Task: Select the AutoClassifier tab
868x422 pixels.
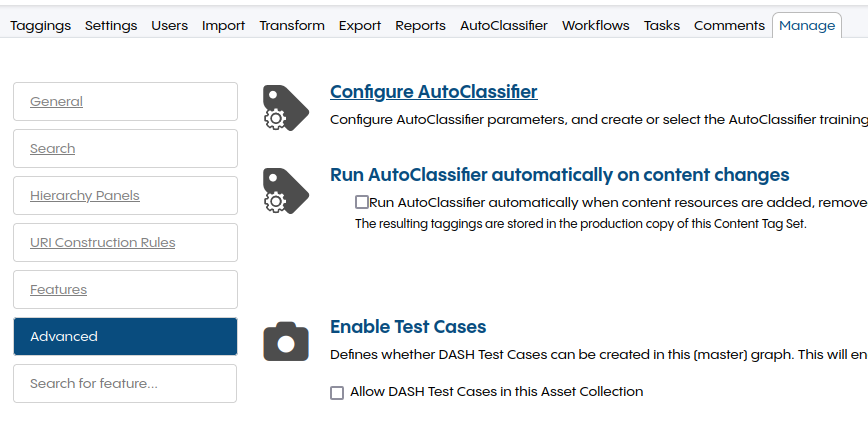Action: point(503,25)
